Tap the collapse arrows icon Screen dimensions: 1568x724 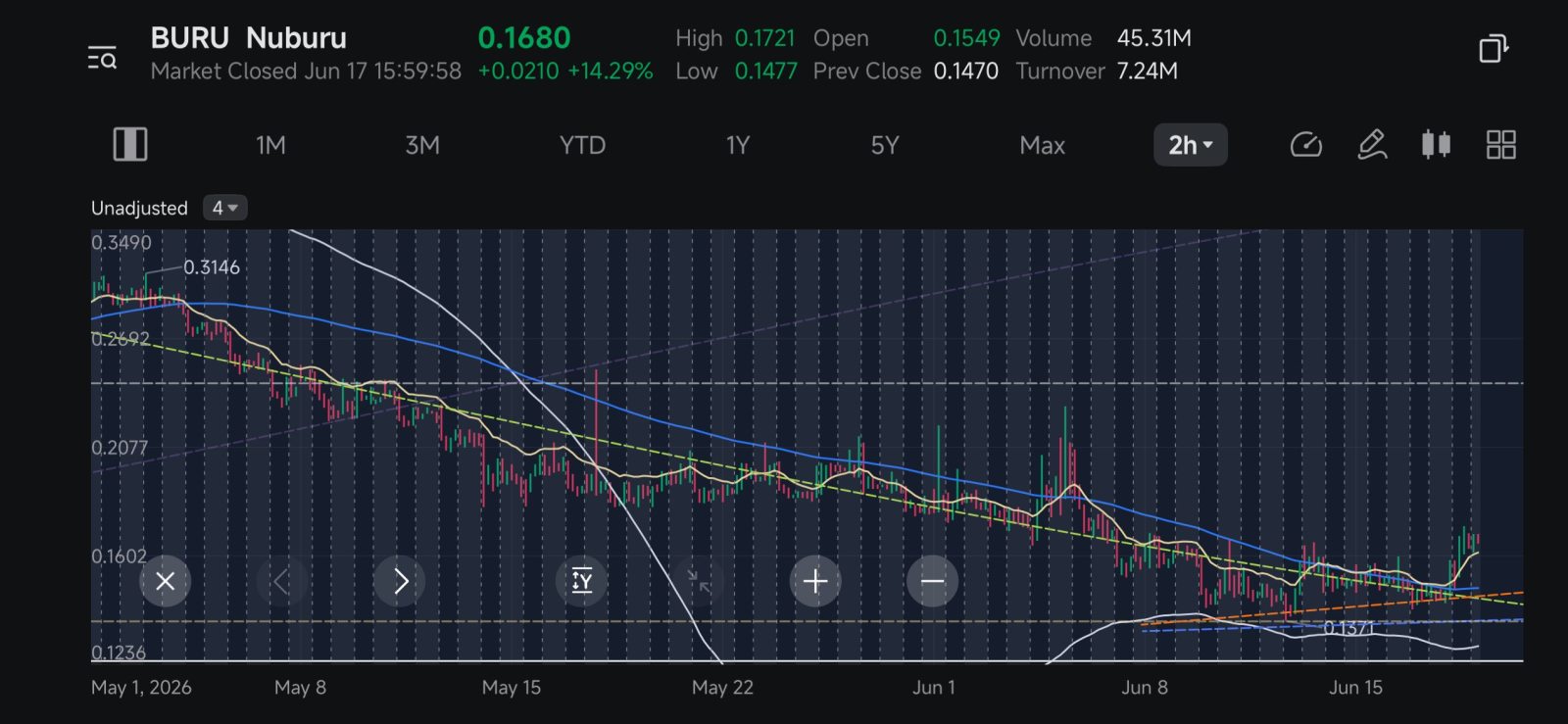[x=699, y=581]
